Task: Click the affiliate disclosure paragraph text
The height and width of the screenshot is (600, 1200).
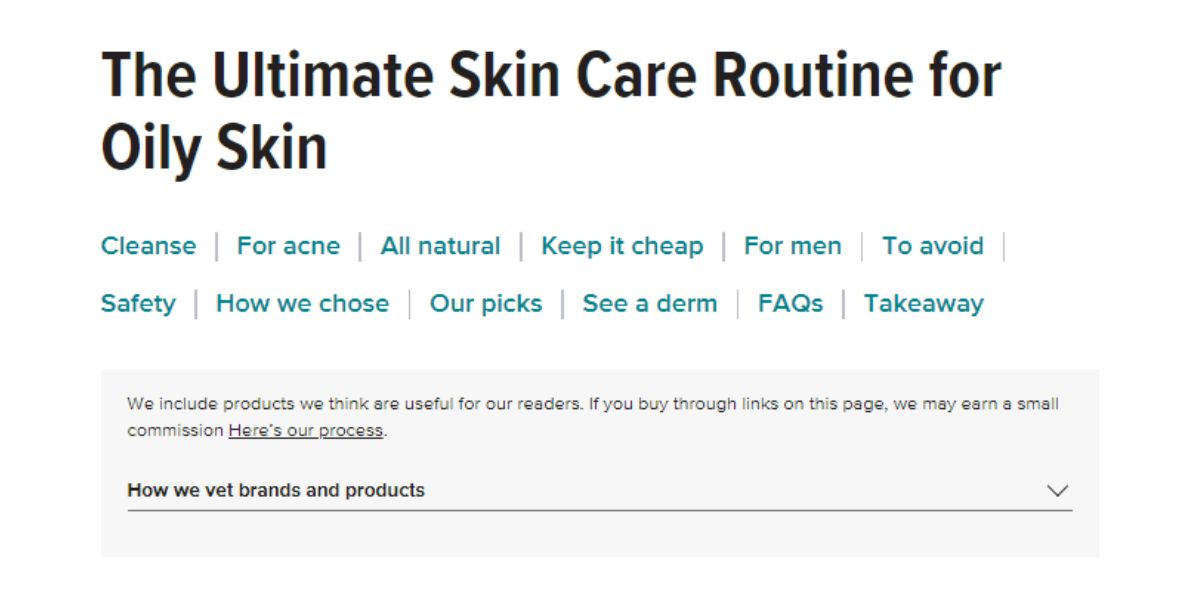Action: 592,405
